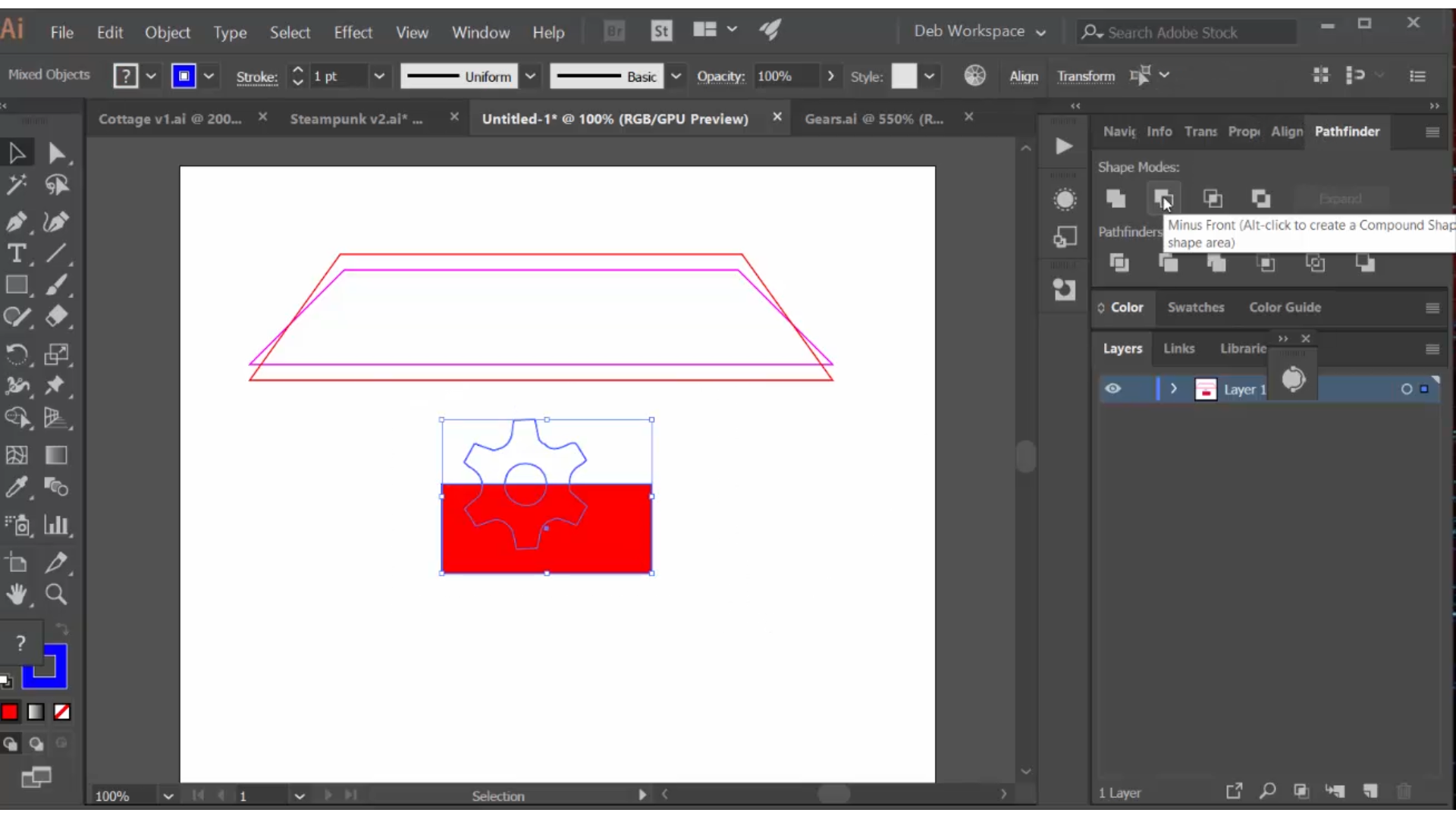Change the Opacity percentage dropdown
Viewport: 1456px width, 819px height.
click(831, 76)
